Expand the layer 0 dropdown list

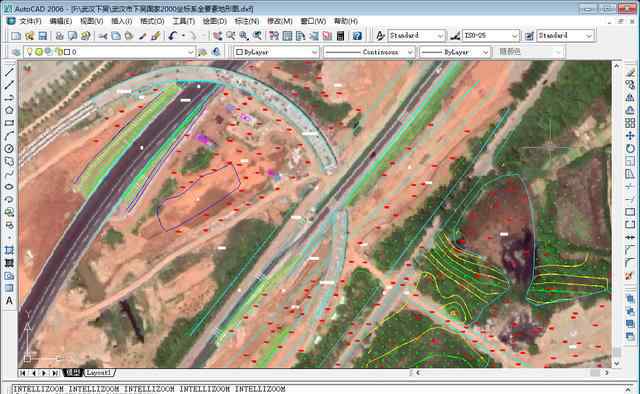(191, 52)
